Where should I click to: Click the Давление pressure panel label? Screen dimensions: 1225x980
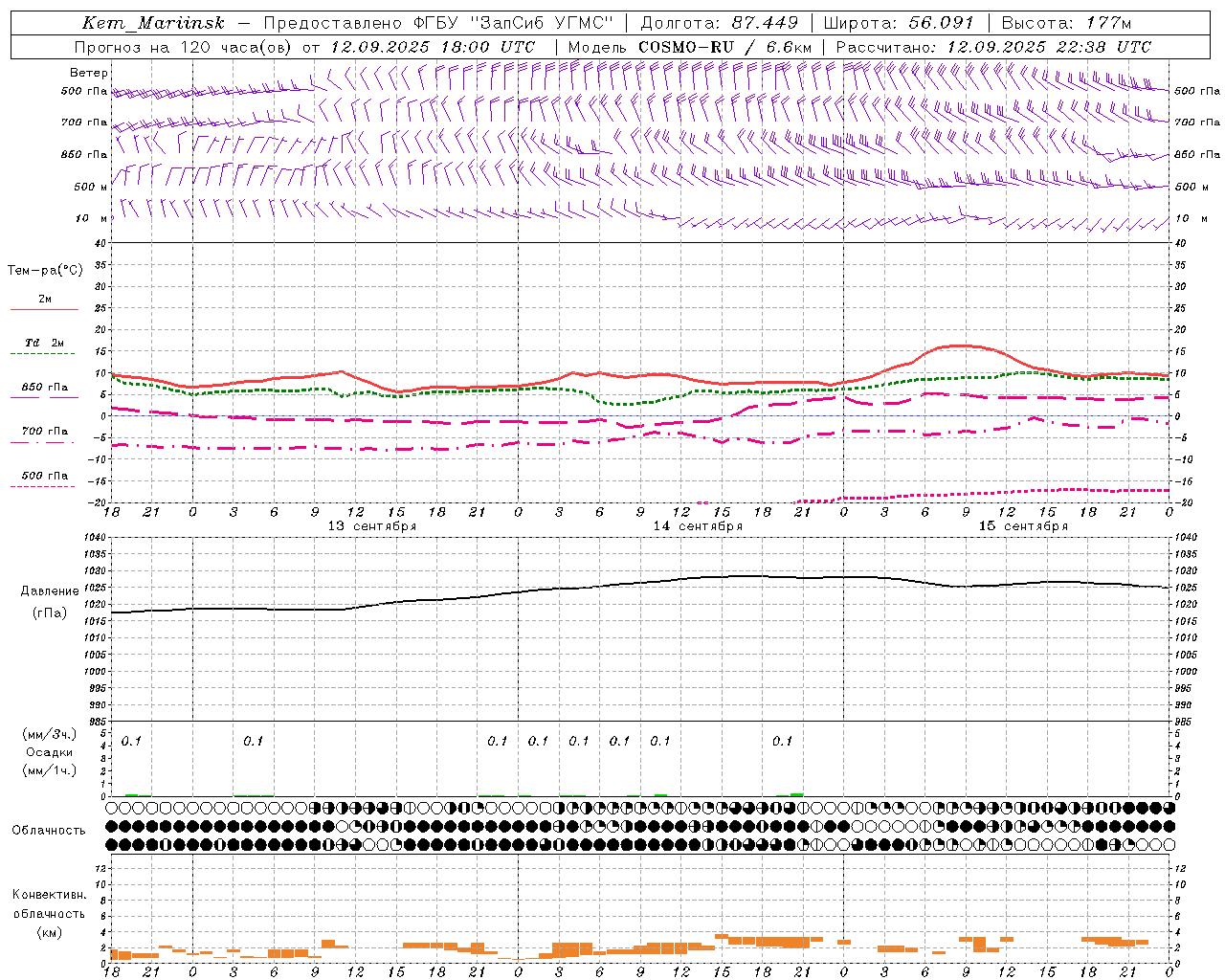coord(50,591)
